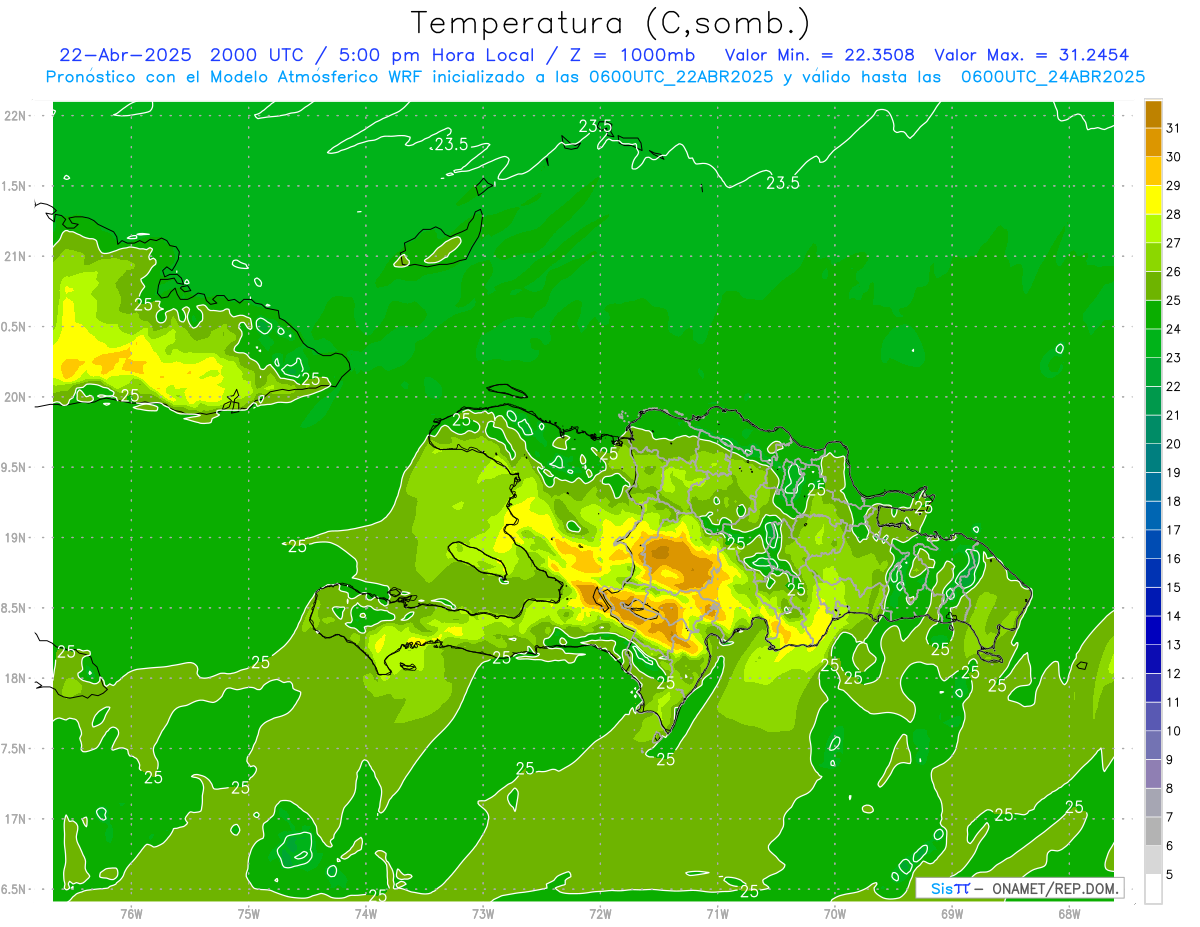Viewport: 1200px width, 927px height.
Task: Click the "ONAMET/REP.DOM." credit label
Action: (x=1054, y=888)
